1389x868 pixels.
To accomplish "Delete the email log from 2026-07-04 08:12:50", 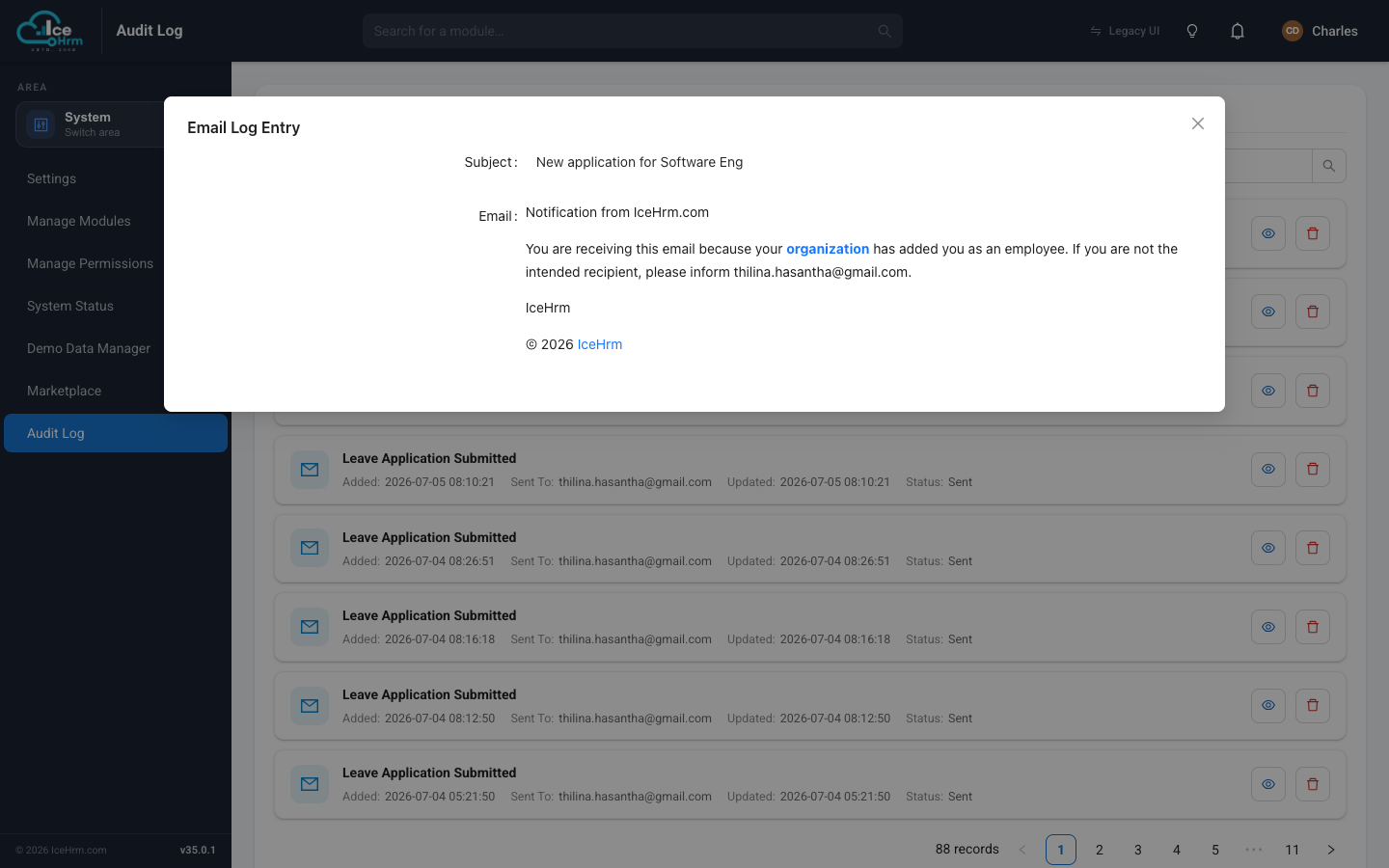I will 1313,705.
